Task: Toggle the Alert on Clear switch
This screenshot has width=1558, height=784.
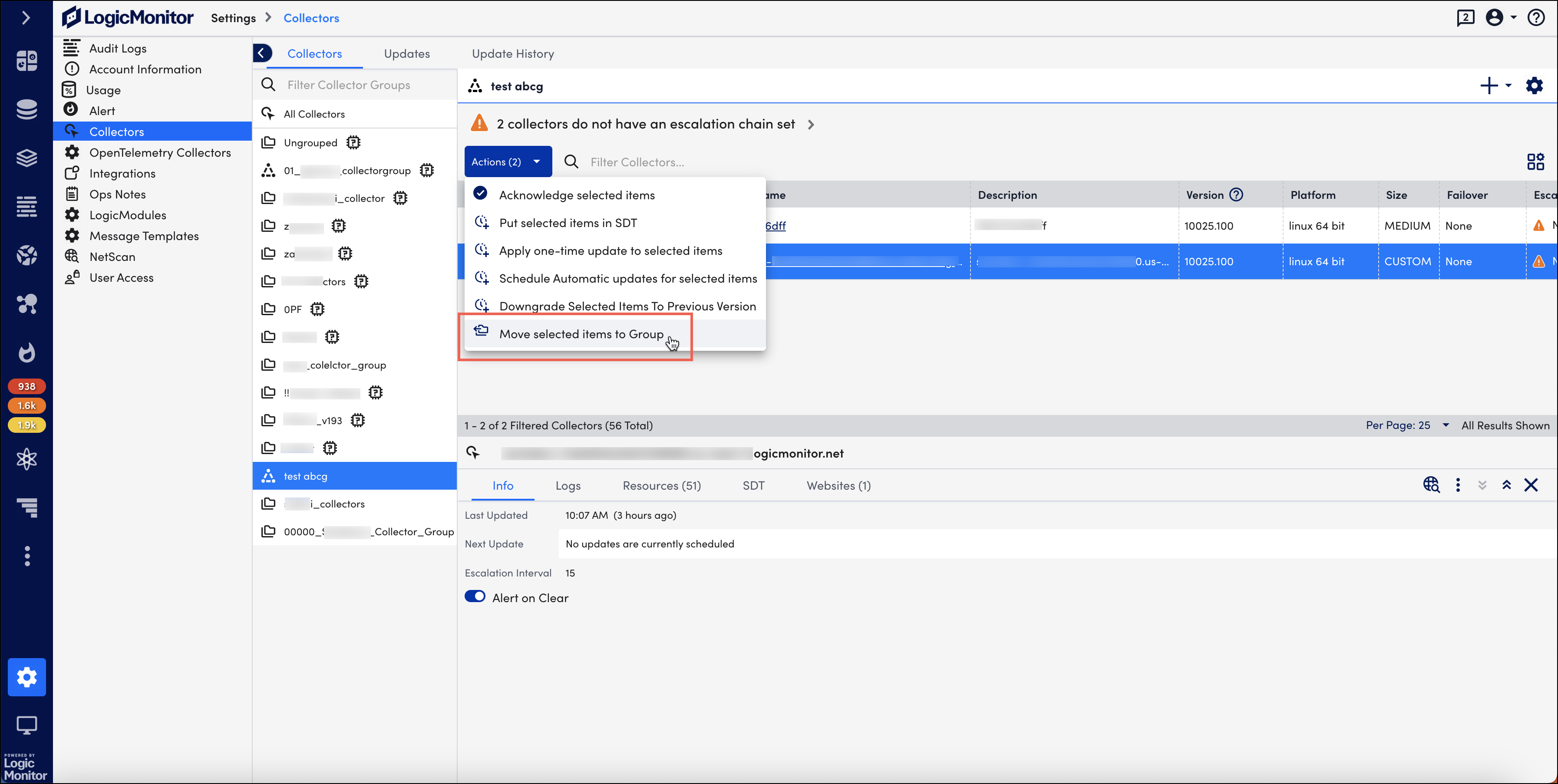Action: coord(475,596)
